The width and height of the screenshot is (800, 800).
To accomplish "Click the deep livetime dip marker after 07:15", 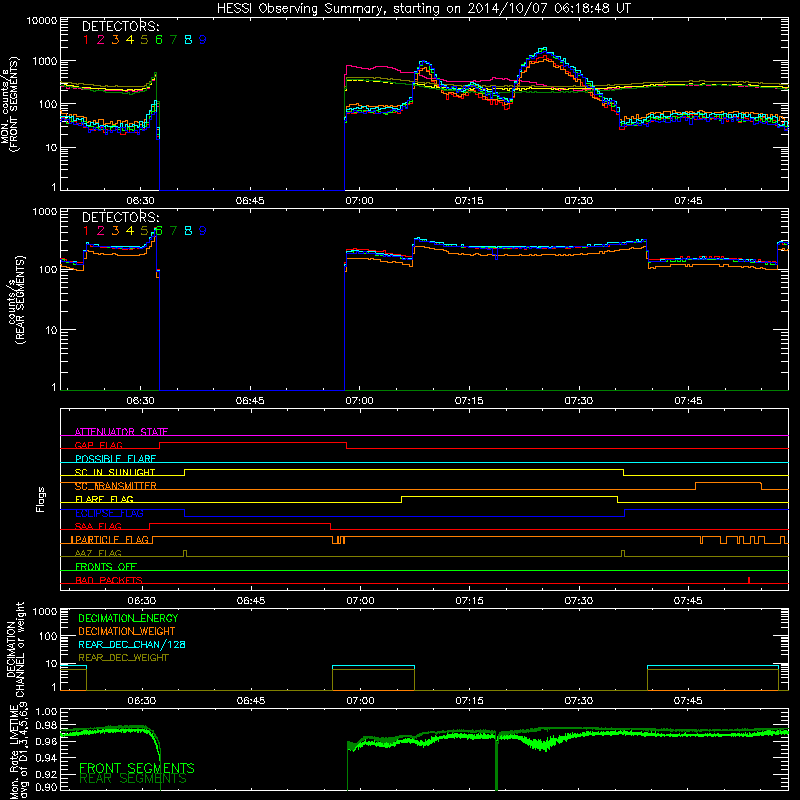I will tap(496, 763).
